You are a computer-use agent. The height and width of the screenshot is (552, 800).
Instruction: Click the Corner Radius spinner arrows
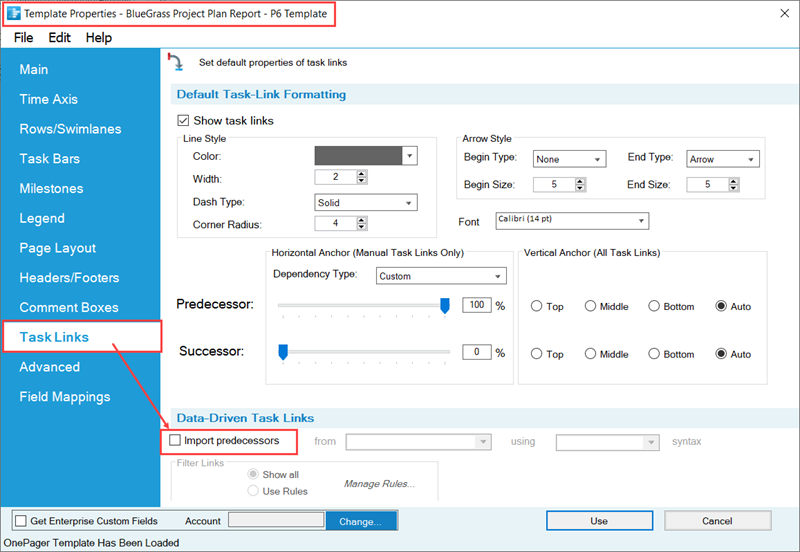[x=362, y=223]
